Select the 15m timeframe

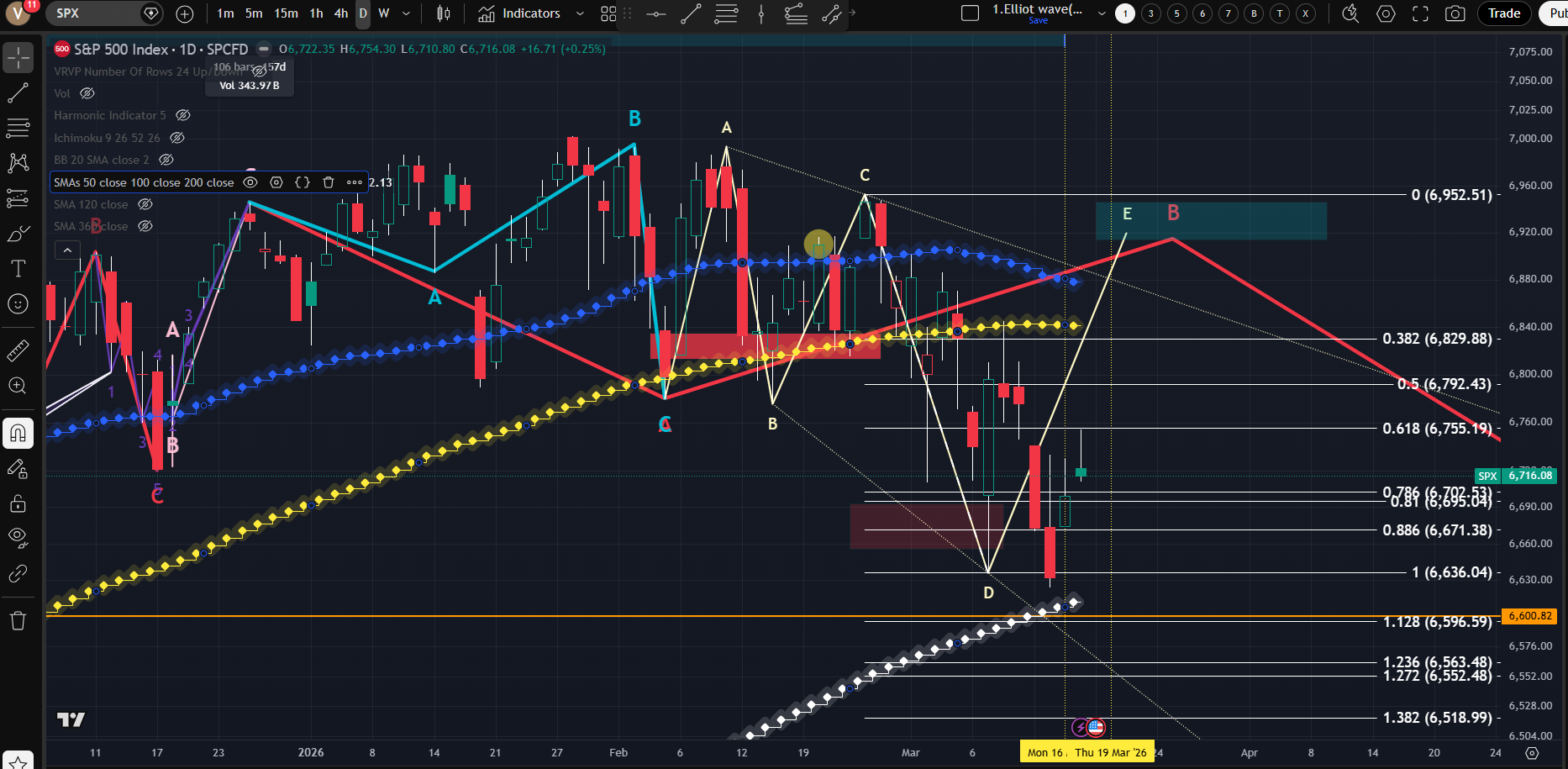(286, 13)
